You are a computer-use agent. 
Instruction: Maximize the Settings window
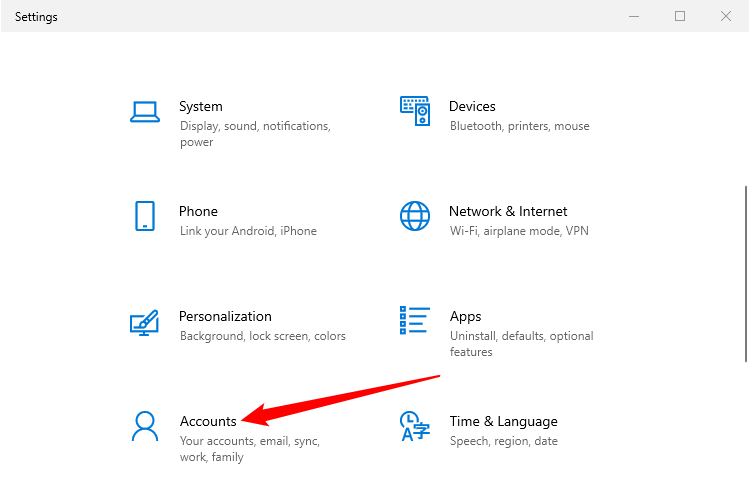(680, 16)
